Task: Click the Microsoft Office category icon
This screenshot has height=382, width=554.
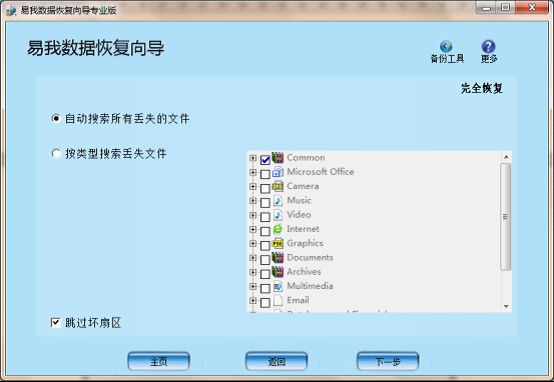Action: 278,172
